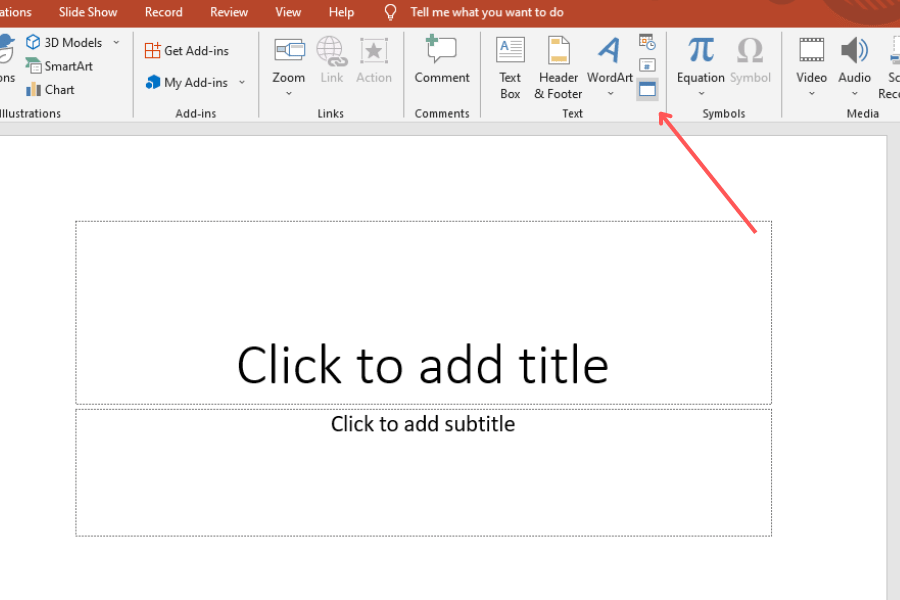Open the Audio insert dropdown
The width and height of the screenshot is (900, 600).
pos(854,94)
